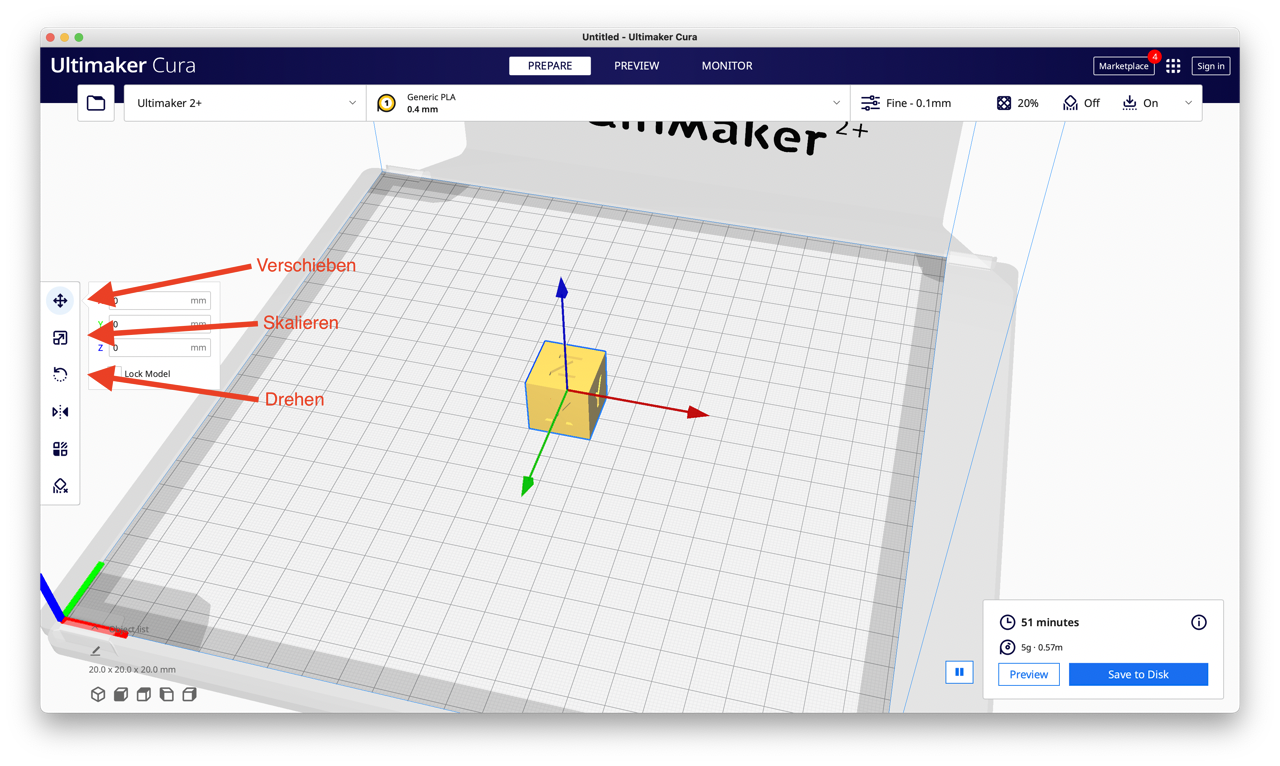The width and height of the screenshot is (1280, 766).
Task: Click the Sign in button
Action: click(1211, 66)
